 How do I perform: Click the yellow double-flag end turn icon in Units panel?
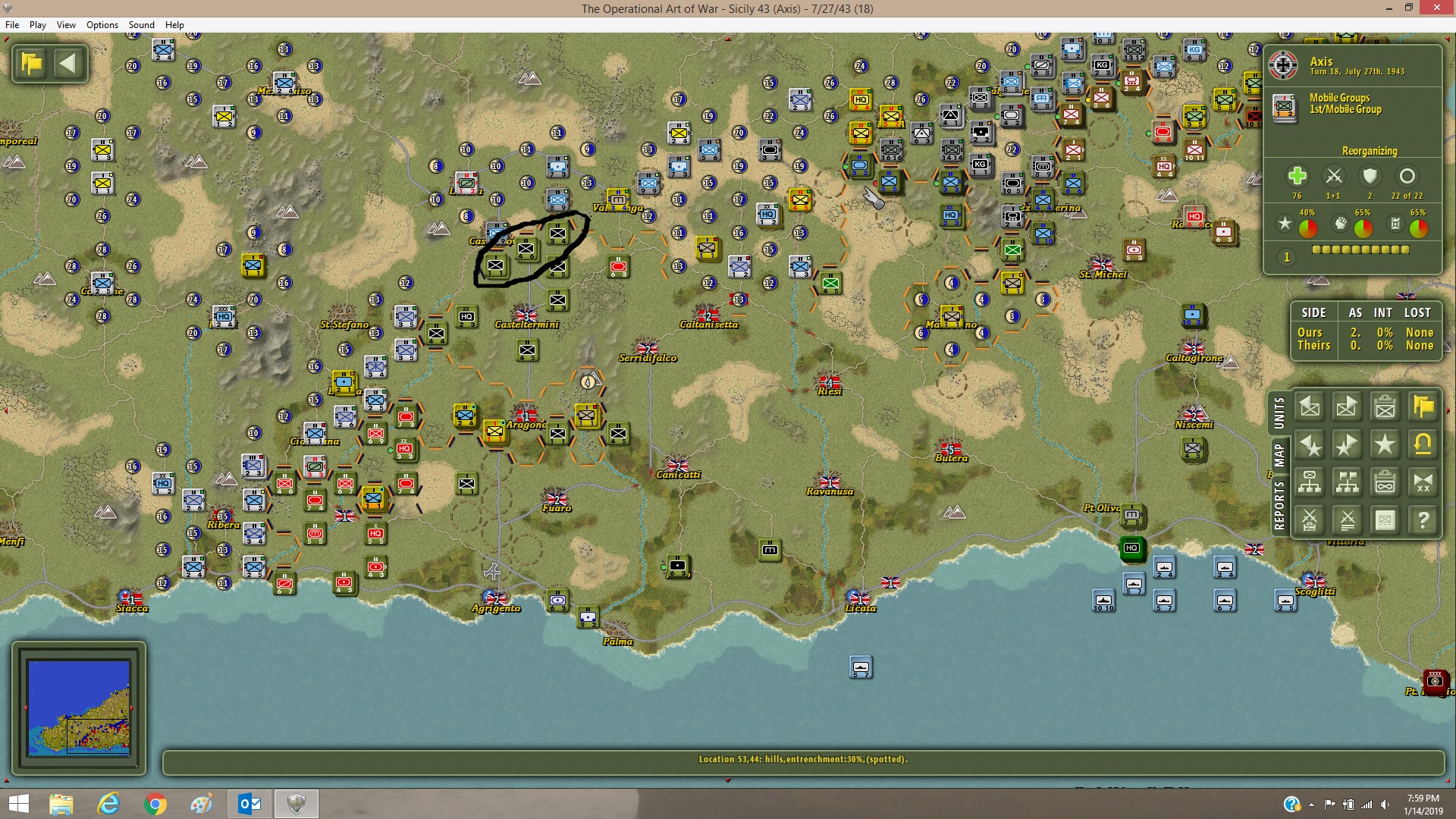[1423, 407]
